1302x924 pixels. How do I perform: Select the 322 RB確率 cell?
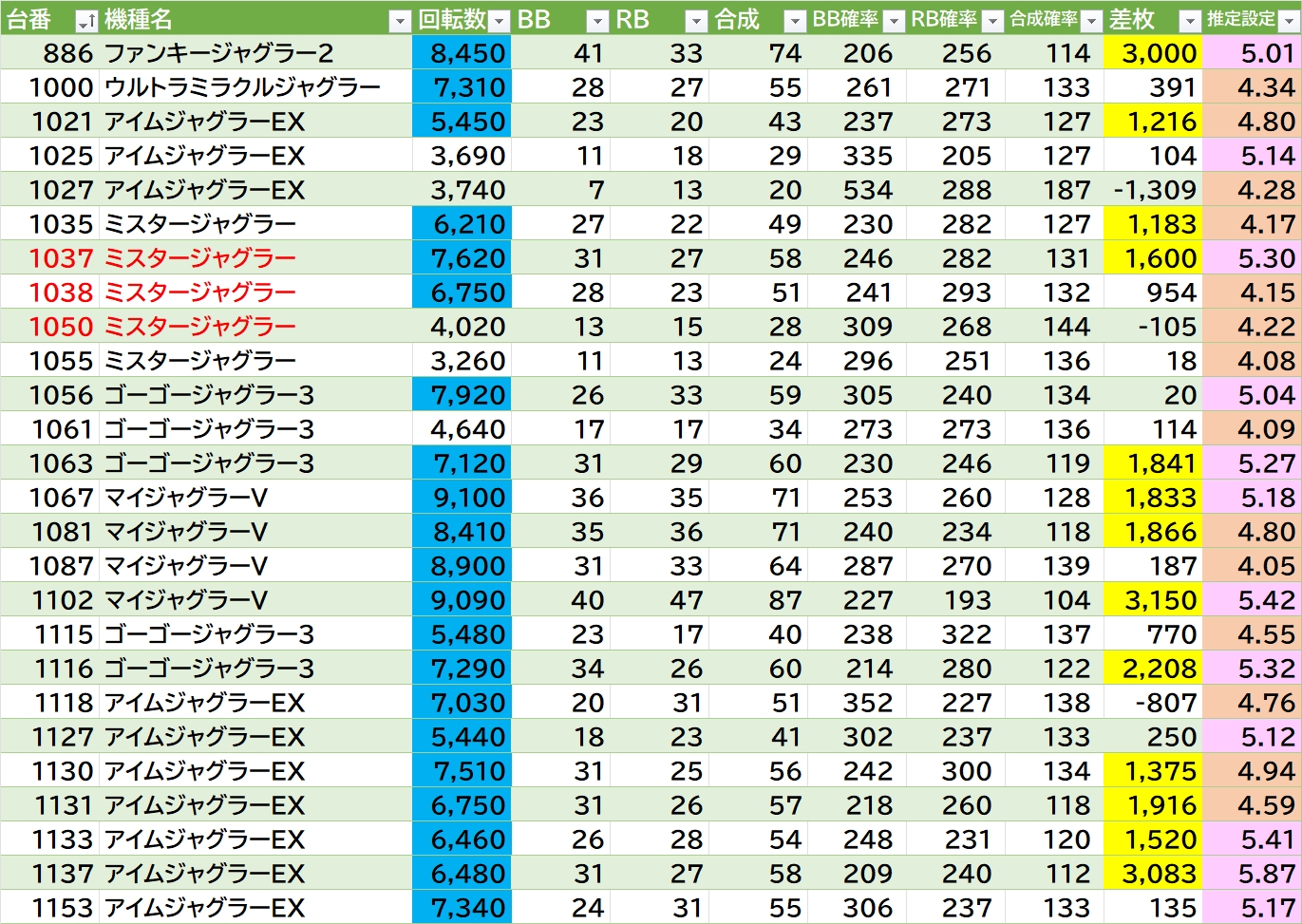955,634
